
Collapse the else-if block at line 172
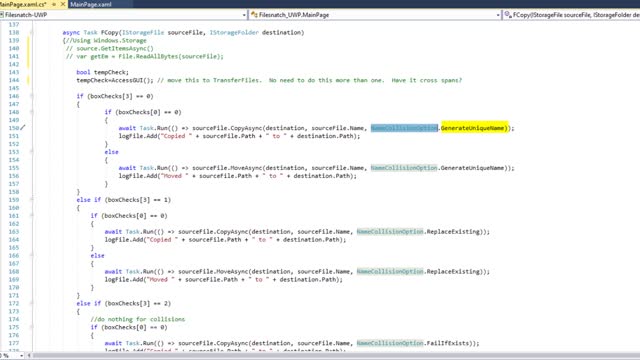[31, 303]
